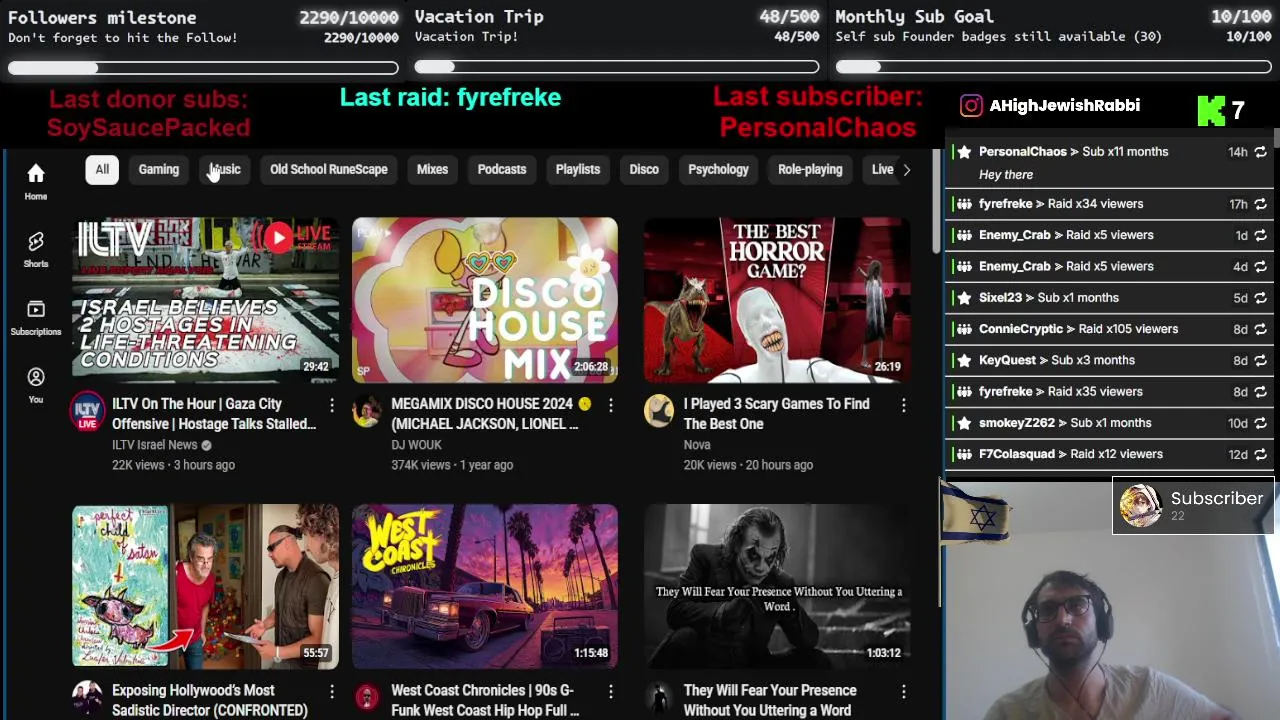
Task: Replay the smokeyZ262 sub alert
Action: 1260,423
